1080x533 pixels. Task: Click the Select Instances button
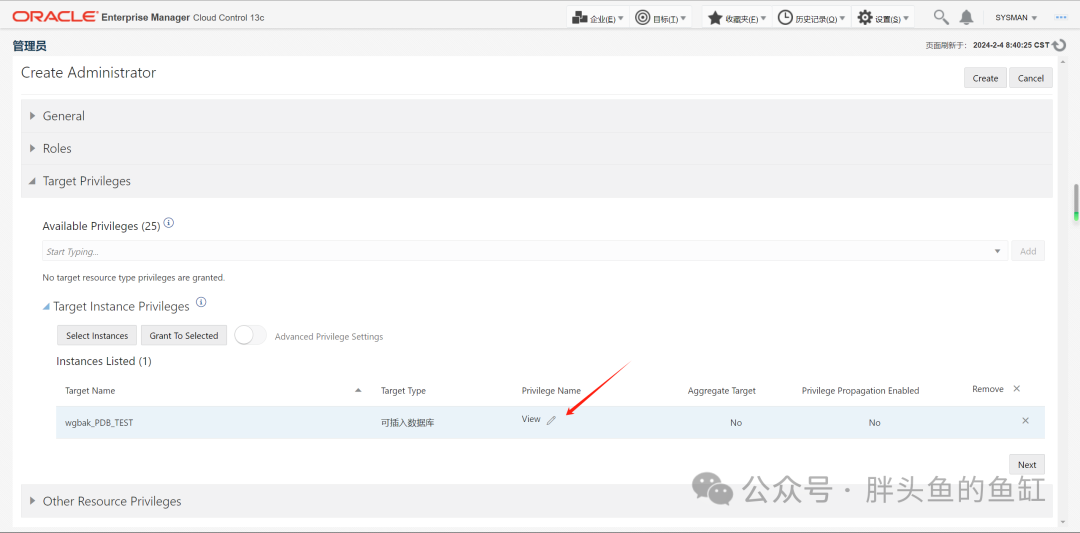click(97, 335)
